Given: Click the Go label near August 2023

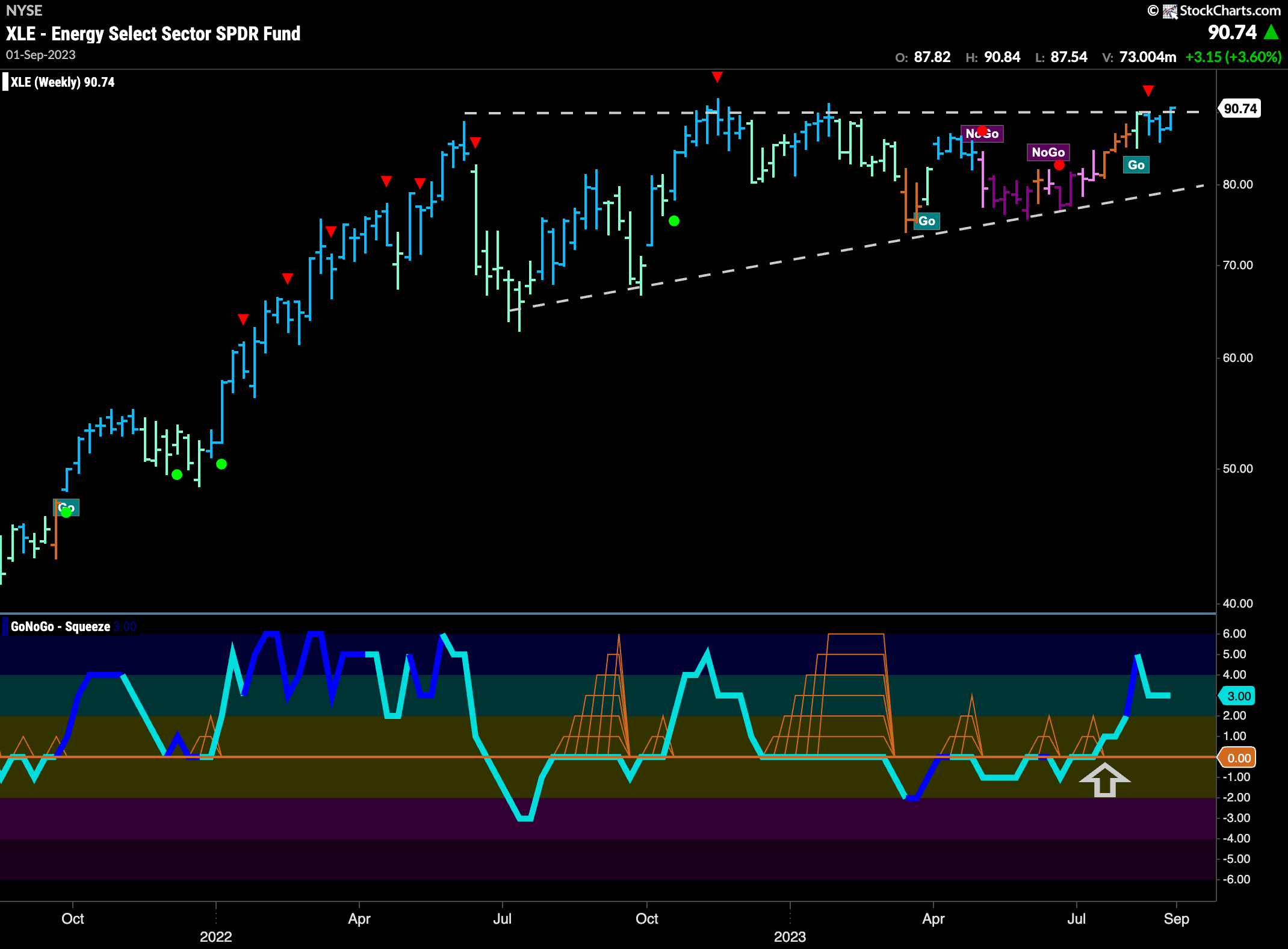Looking at the screenshot, I should pyautogui.click(x=1136, y=165).
